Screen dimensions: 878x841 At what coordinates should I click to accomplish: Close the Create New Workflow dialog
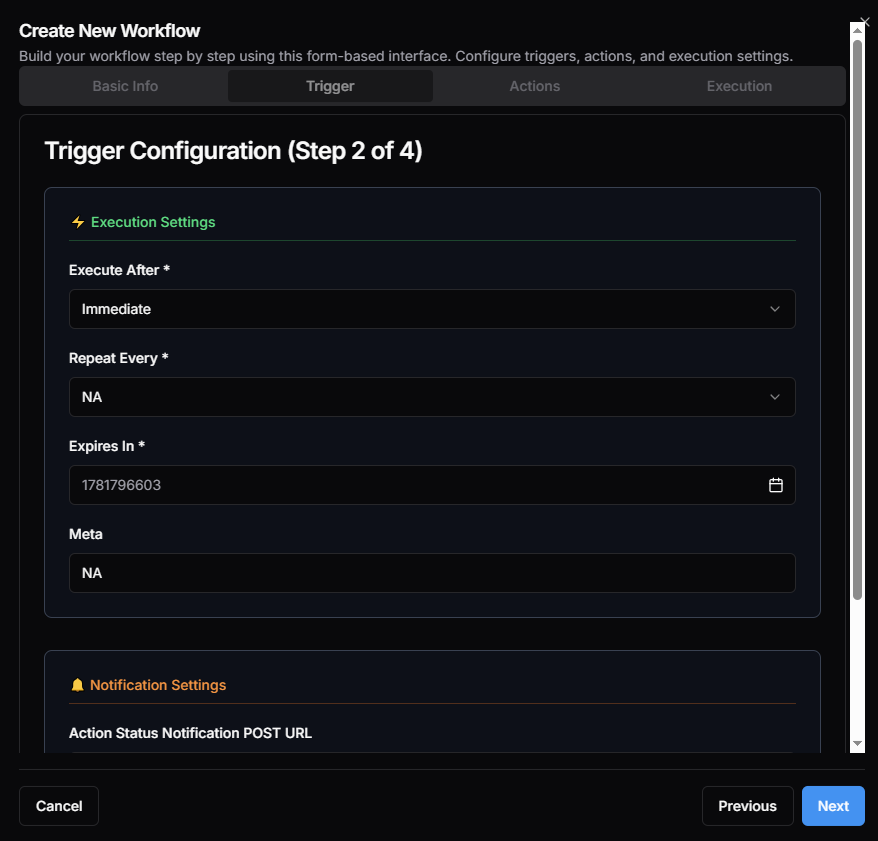[864, 20]
